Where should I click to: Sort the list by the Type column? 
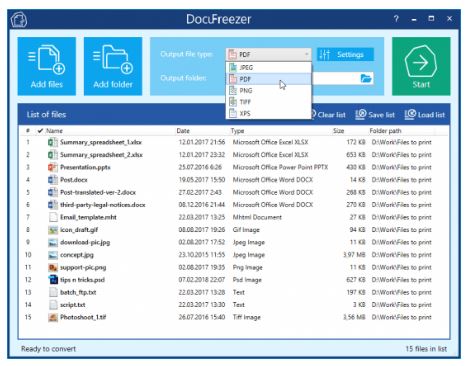tap(237, 131)
